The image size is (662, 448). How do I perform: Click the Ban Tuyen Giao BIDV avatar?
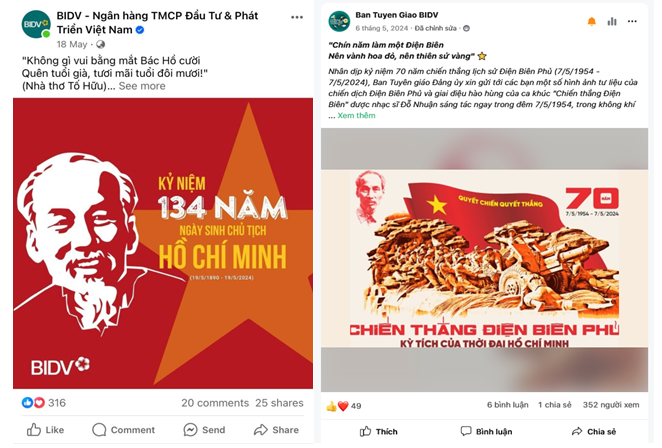click(339, 21)
